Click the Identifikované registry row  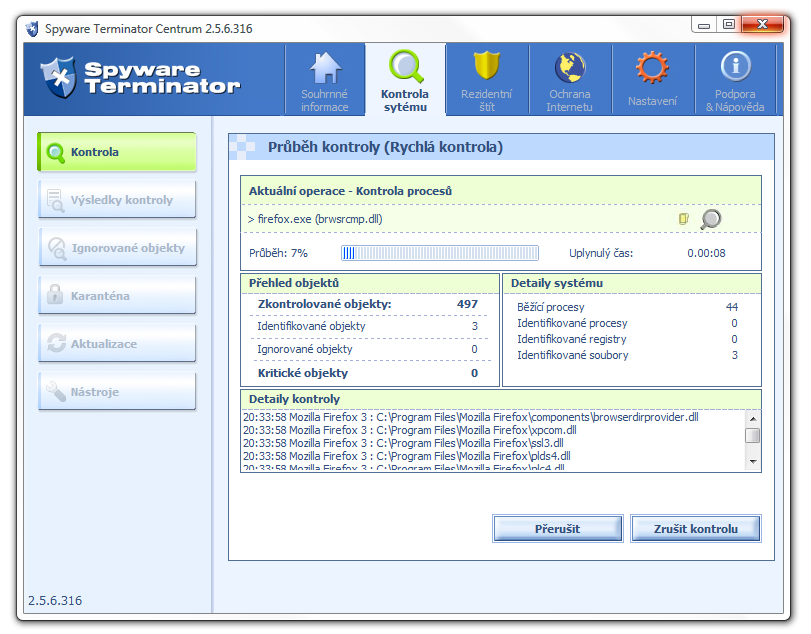[x=627, y=339]
